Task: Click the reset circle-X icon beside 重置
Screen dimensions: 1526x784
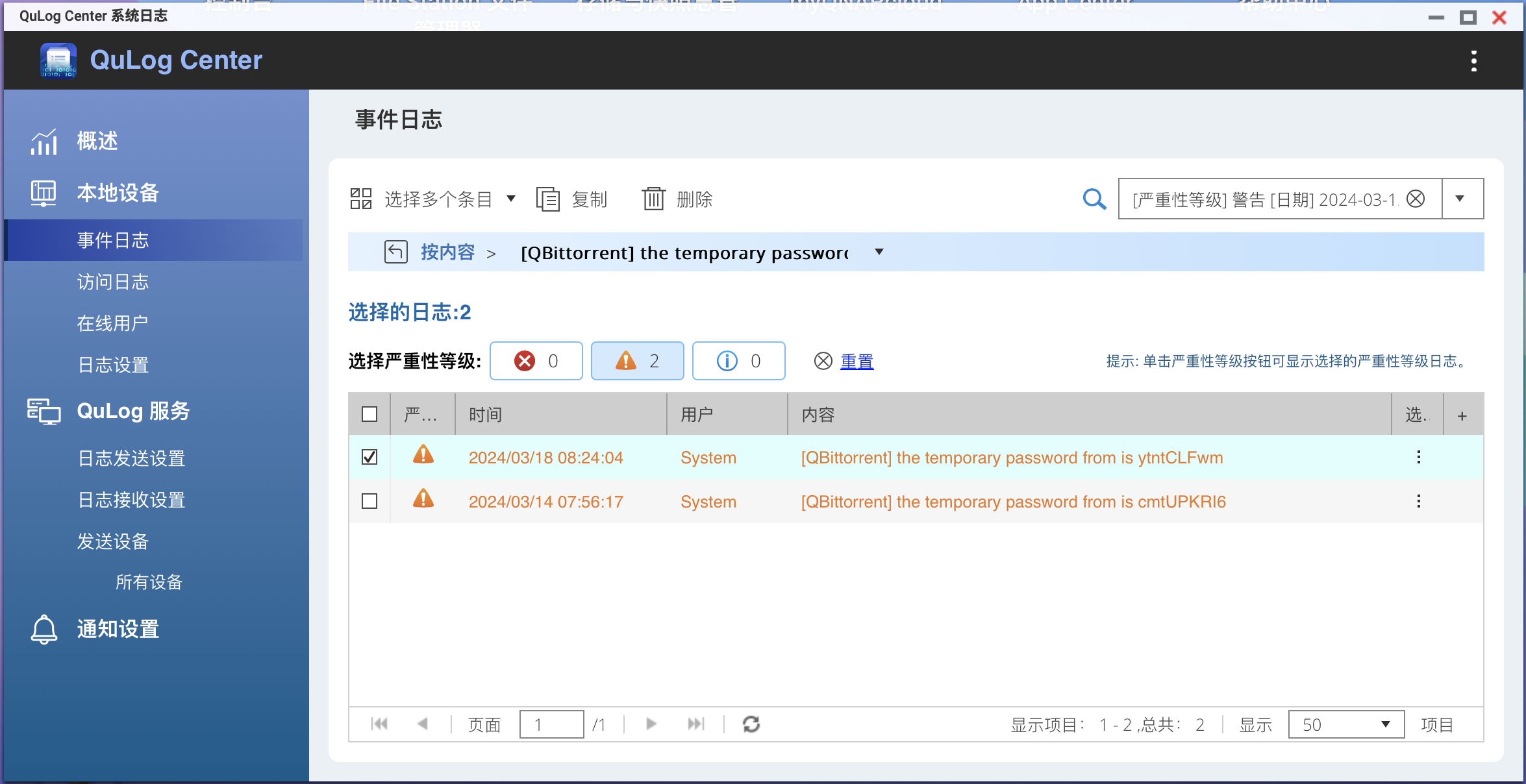Action: point(823,361)
